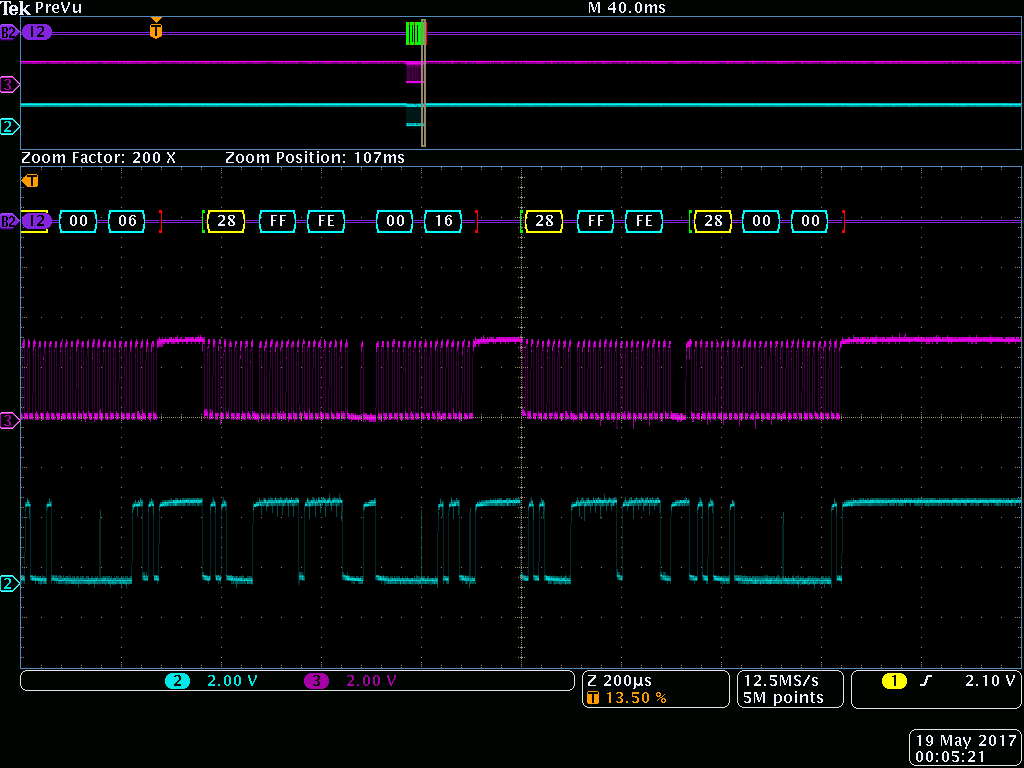Click the second yellow 28 address packet
The height and width of the screenshot is (768, 1024).
544,221
